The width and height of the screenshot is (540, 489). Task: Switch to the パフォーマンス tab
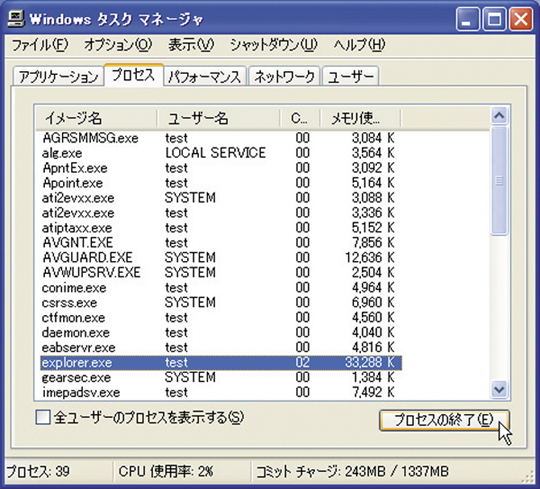(205, 76)
